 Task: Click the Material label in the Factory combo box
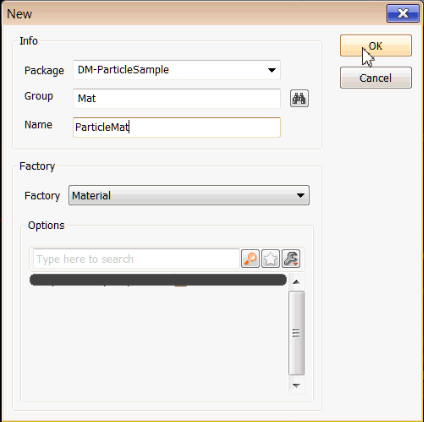click(91, 195)
